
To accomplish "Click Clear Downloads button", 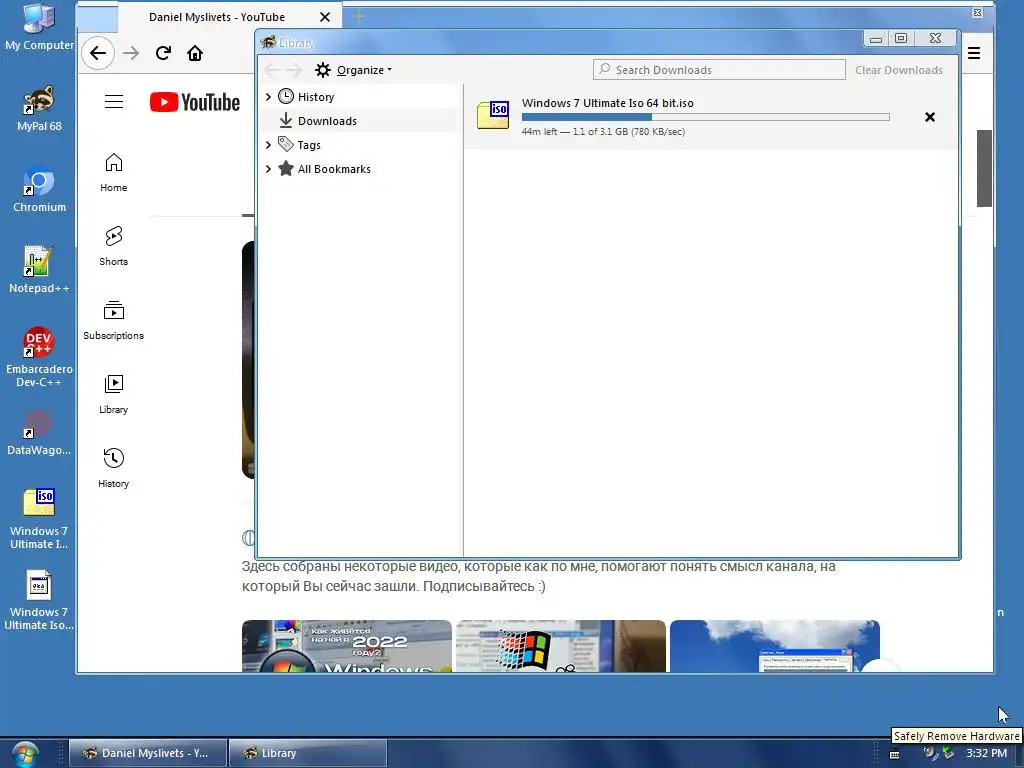I will click(x=899, y=70).
